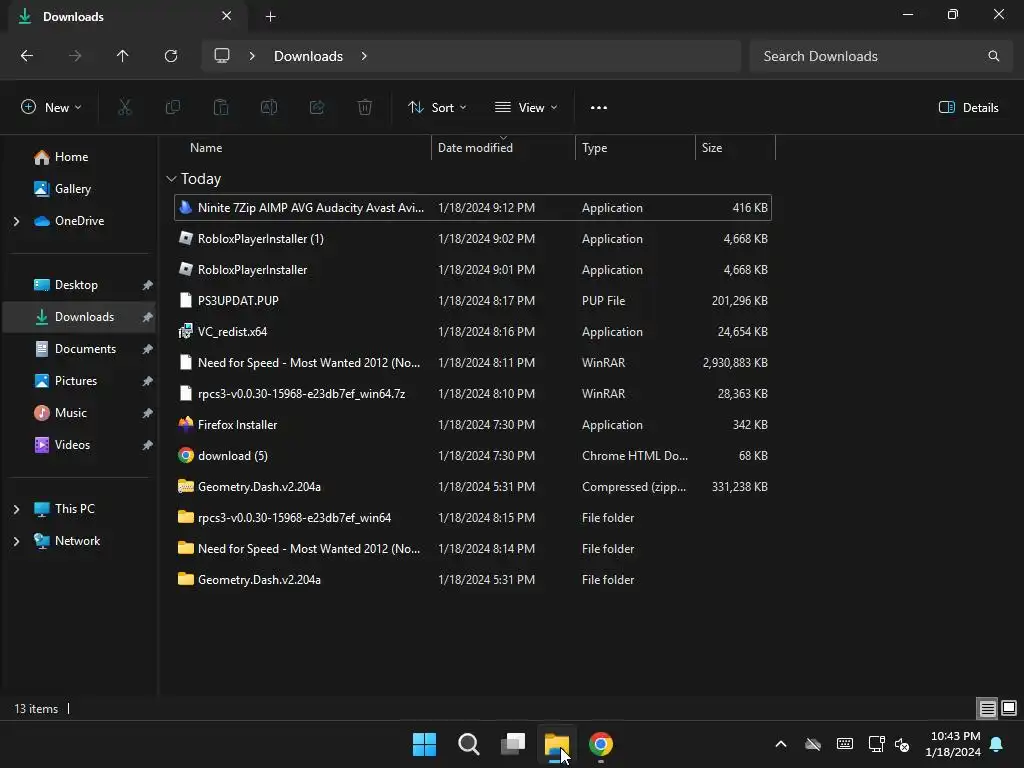Click the Delete trash icon
The image size is (1024, 768).
pyautogui.click(x=365, y=108)
